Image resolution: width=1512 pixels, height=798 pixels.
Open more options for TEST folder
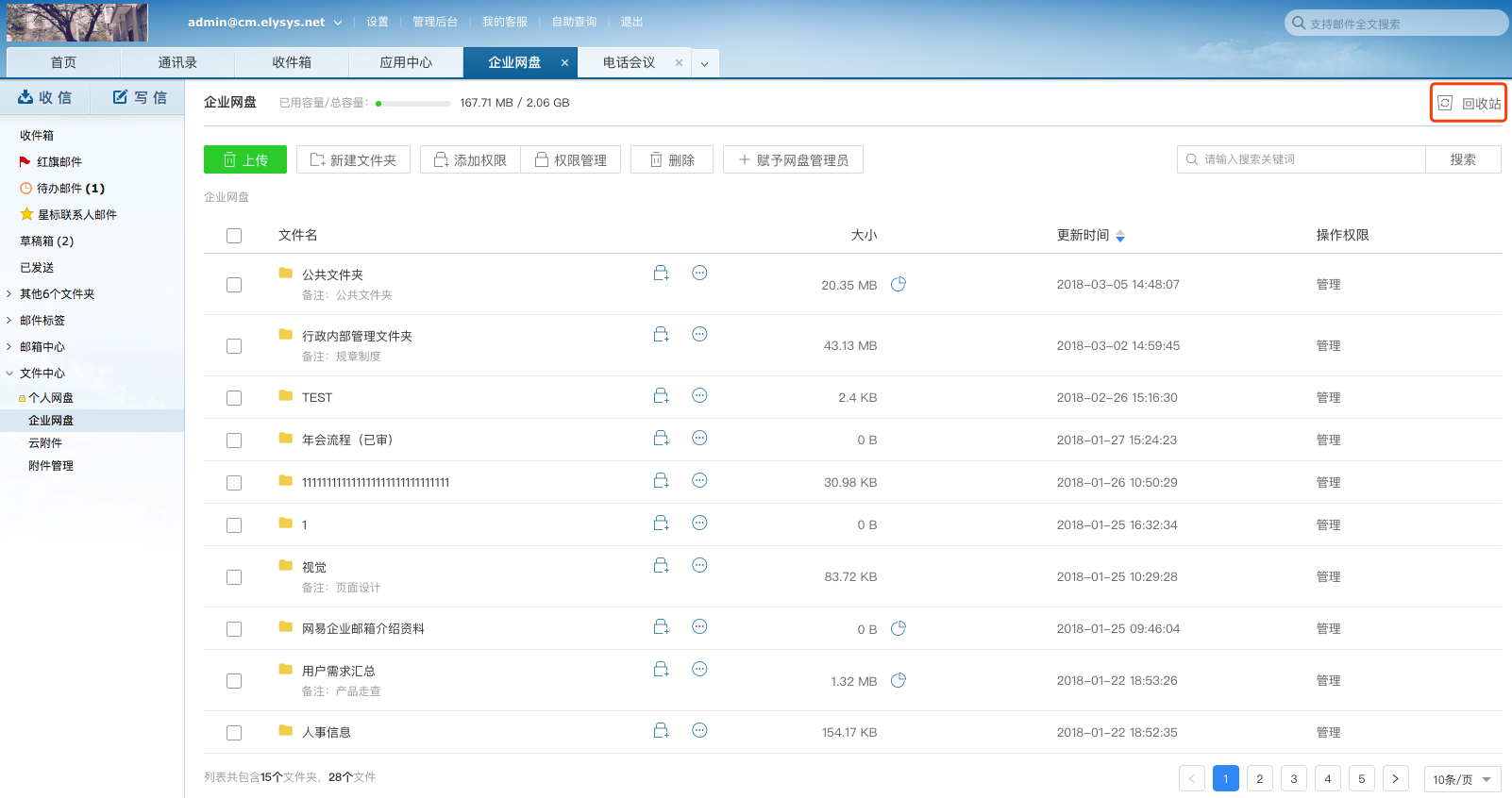coord(699,396)
